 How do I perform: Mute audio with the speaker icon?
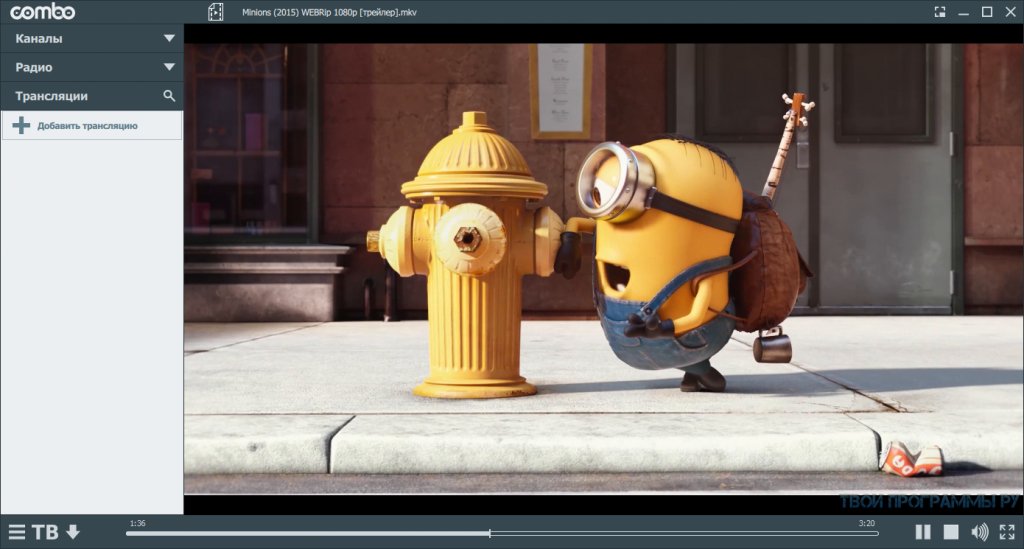point(979,532)
